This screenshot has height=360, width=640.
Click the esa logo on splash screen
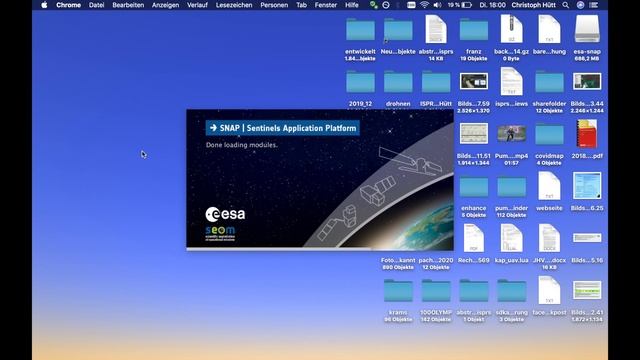coord(225,214)
